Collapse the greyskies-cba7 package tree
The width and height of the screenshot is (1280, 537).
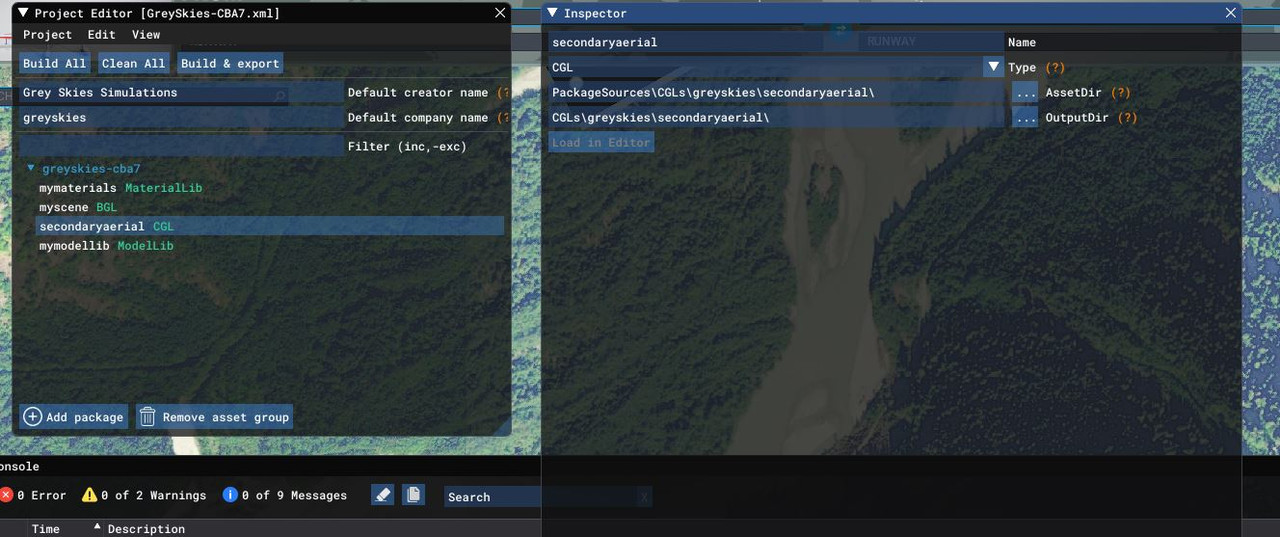pyautogui.click(x=31, y=169)
